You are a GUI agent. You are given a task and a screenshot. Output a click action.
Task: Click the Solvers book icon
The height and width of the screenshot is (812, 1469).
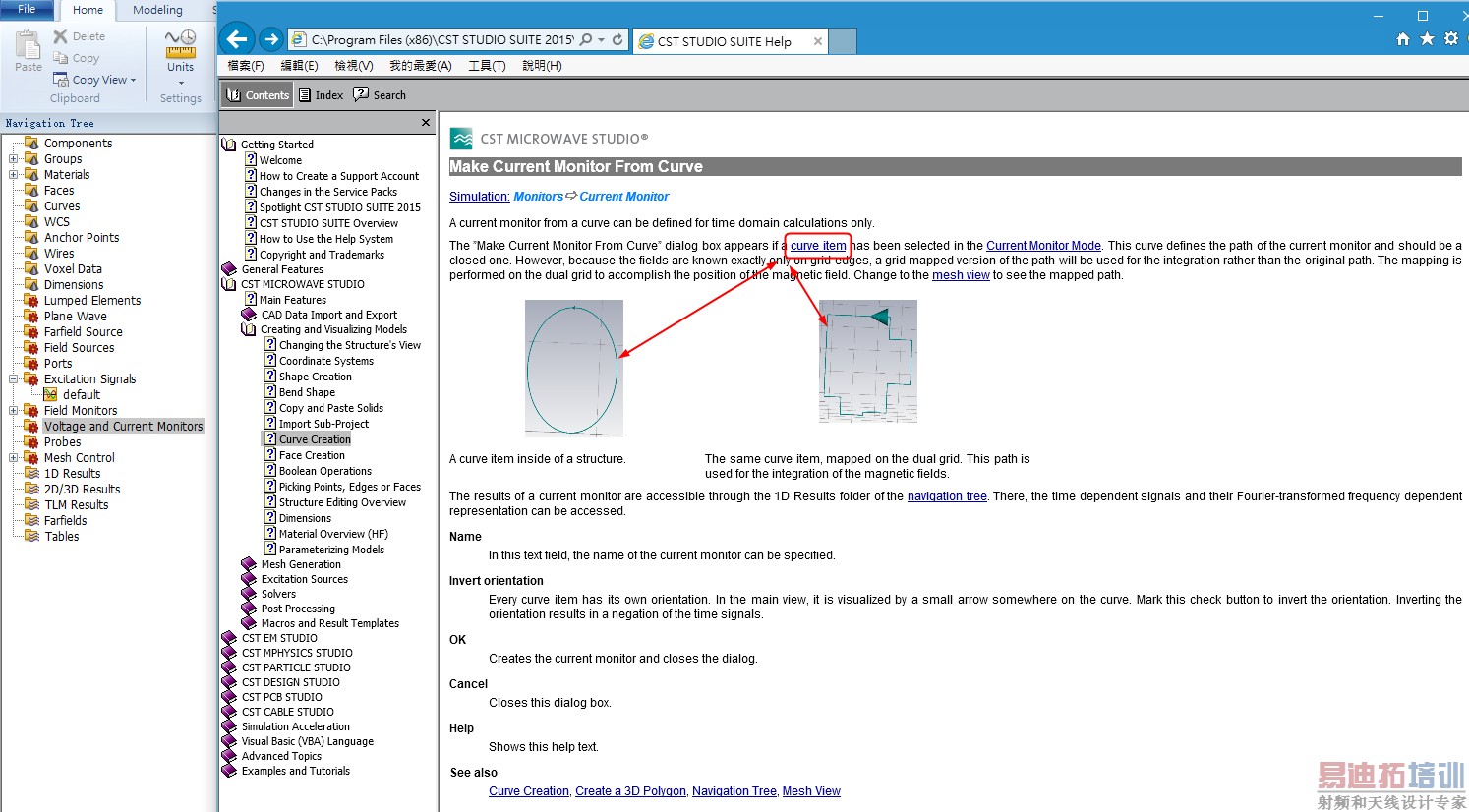[249, 594]
